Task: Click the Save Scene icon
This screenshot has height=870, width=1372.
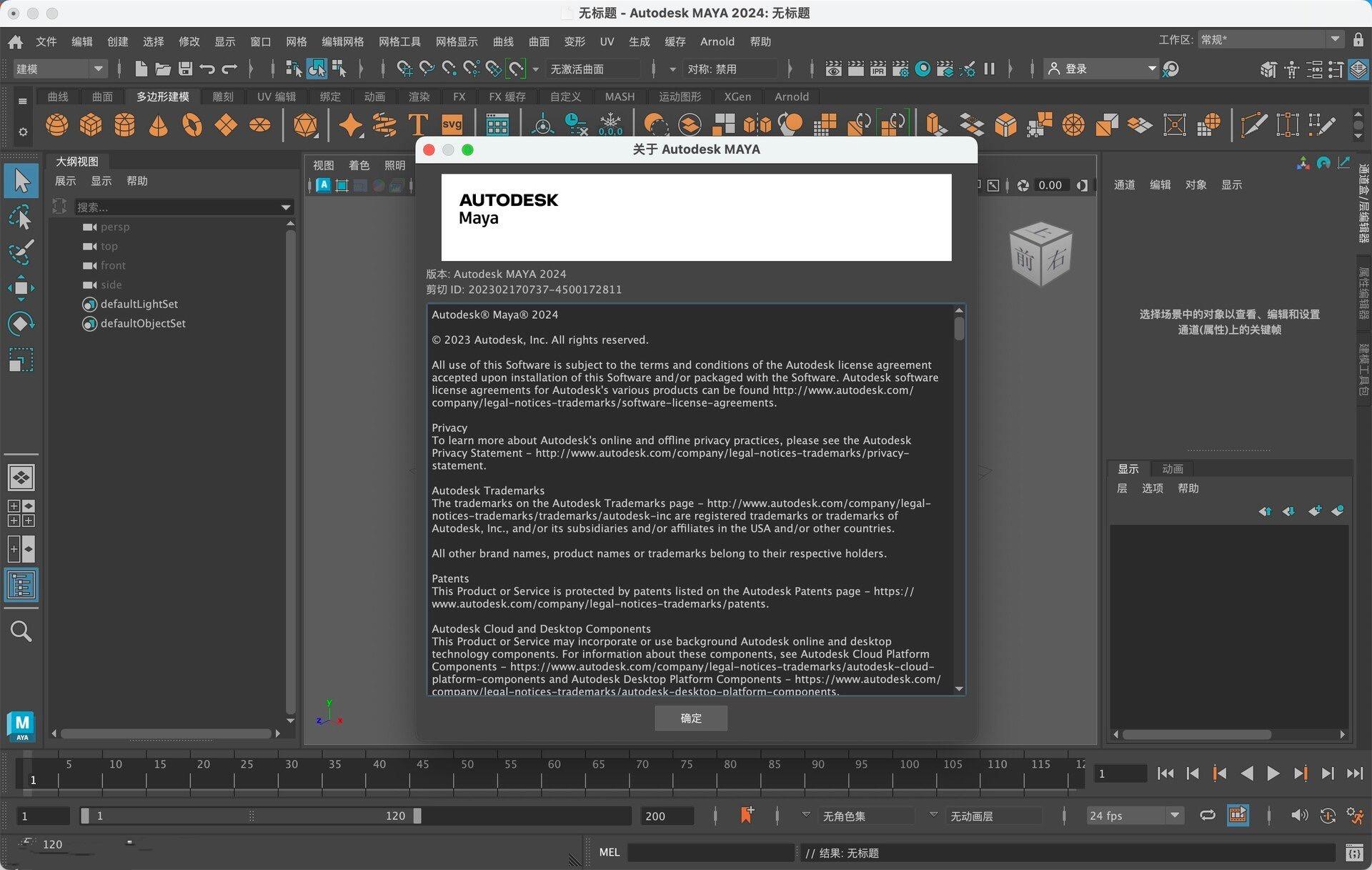Action: tap(185, 69)
